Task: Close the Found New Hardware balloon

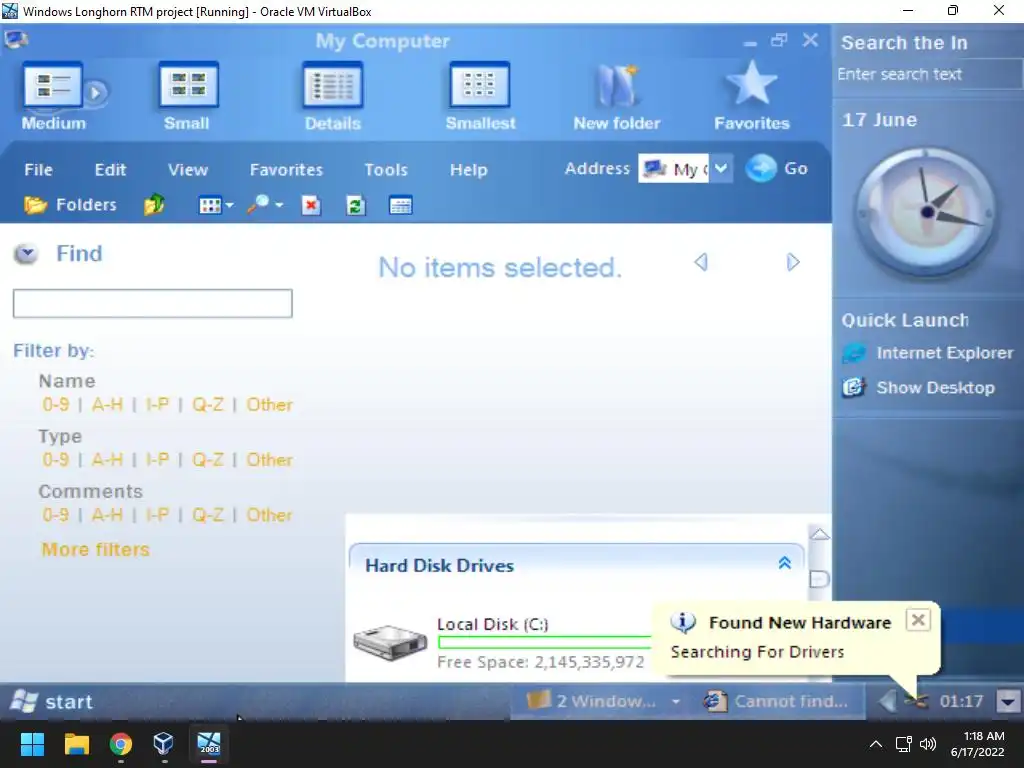Action: pyautogui.click(x=918, y=620)
